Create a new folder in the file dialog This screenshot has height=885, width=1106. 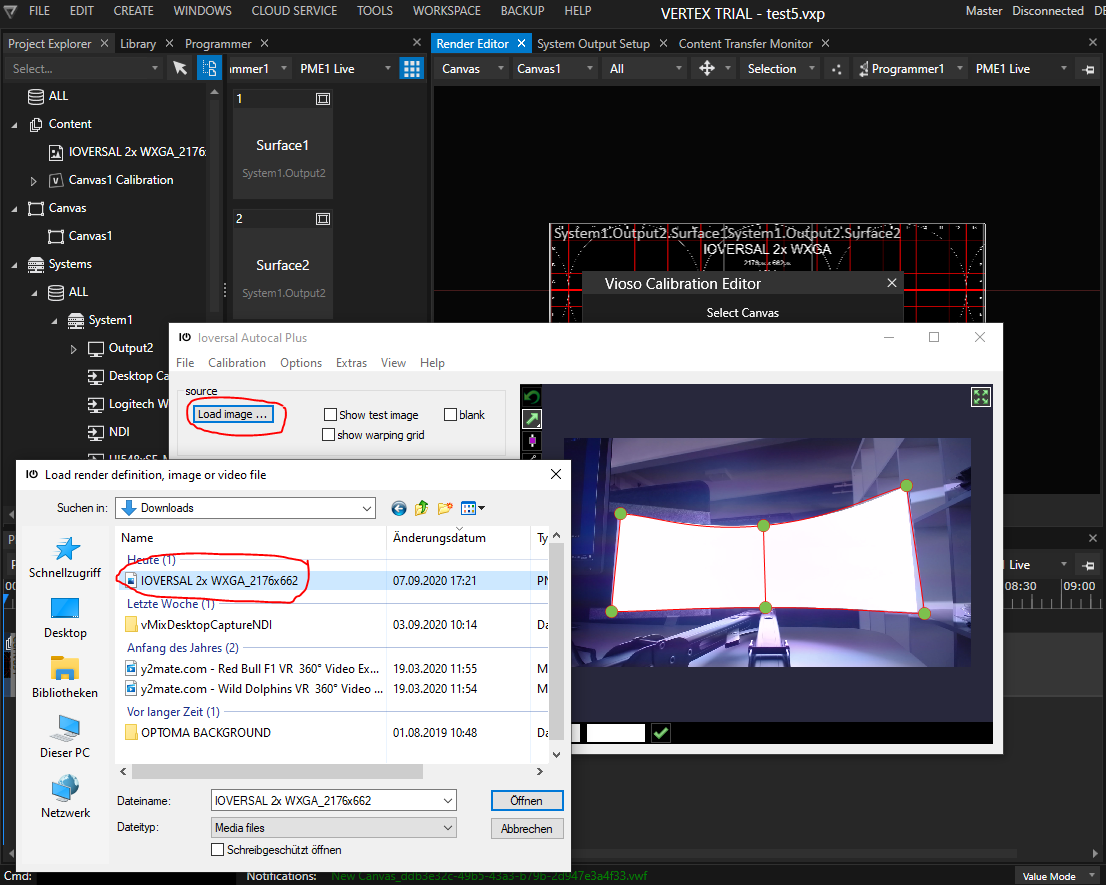point(445,508)
